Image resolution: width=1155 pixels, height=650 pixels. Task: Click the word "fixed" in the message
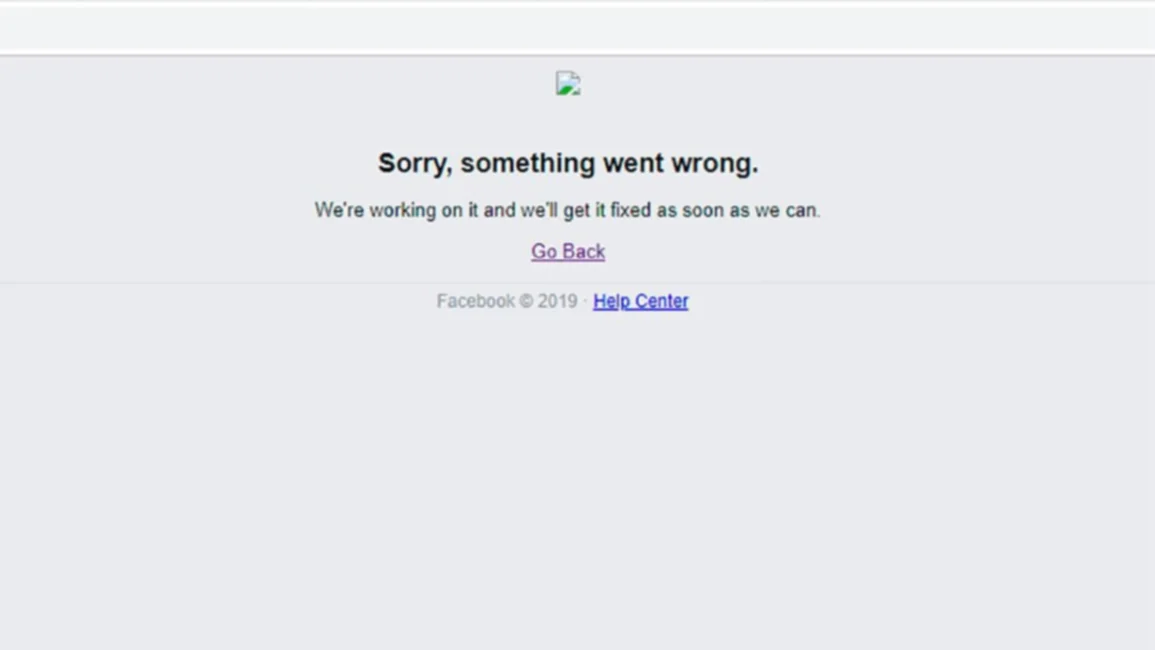[631, 210]
